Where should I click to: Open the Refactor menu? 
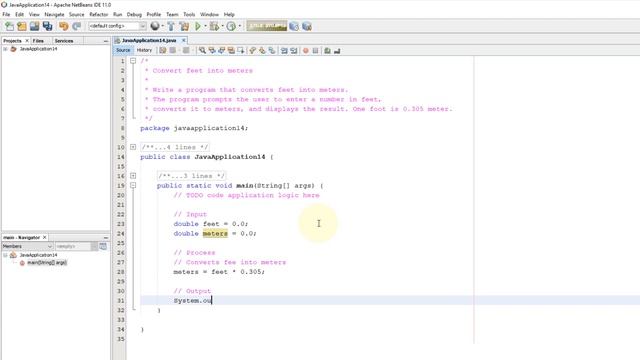click(x=99, y=14)
